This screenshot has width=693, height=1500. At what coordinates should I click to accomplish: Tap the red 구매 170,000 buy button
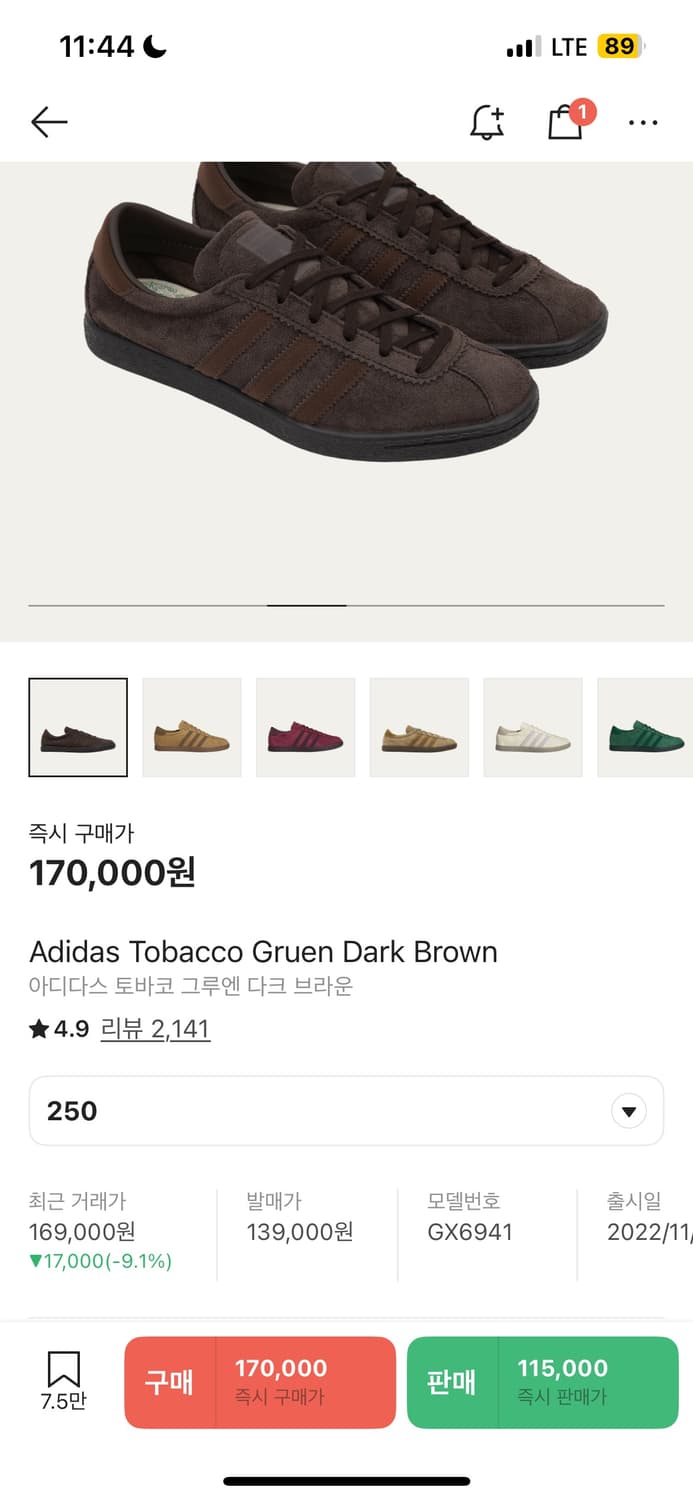(x=260, y=1382)
